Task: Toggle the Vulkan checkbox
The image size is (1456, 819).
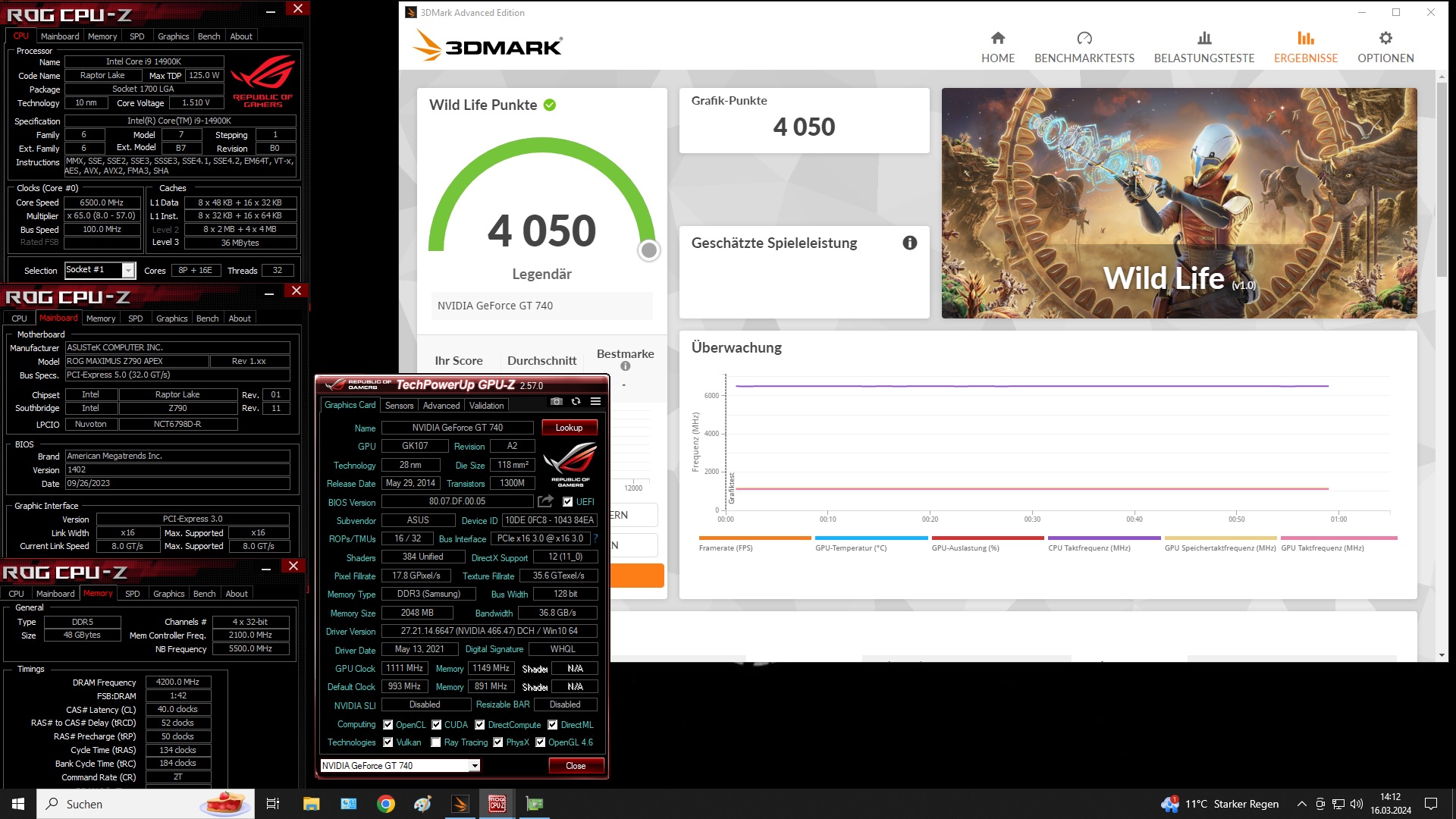Action: (388, 742)
